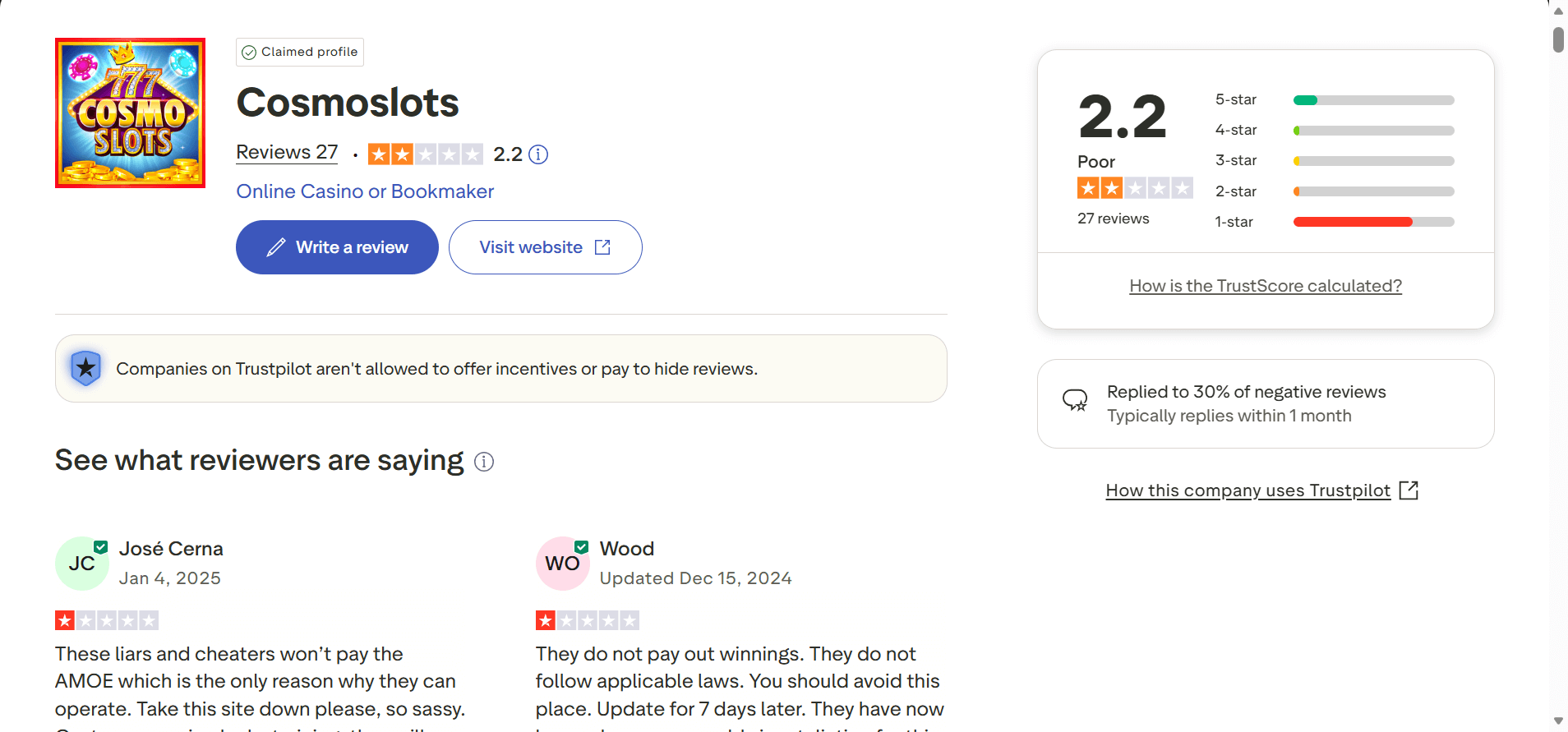Image resolution: width=1568 pixels, height=732 pixels.
Task: Click pencil icon in Write a review
Action: point(276,247)
